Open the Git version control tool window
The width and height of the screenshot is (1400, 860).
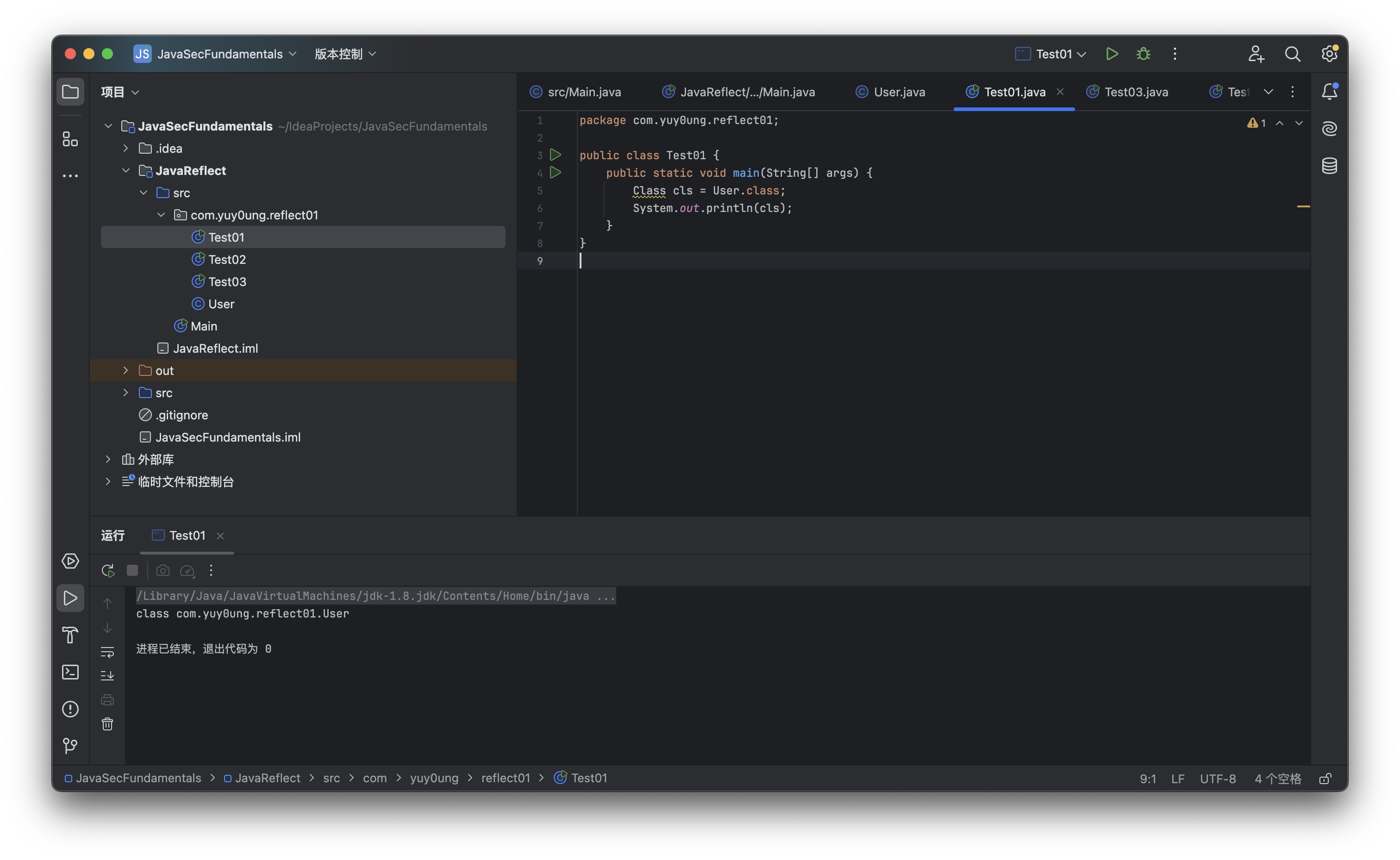[x=70, y=745]
